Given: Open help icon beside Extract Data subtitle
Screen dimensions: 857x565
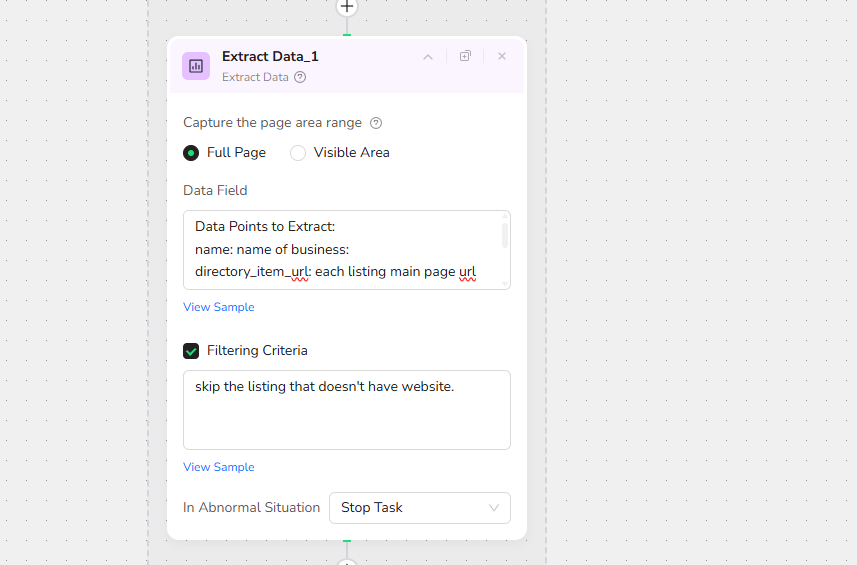Looking at the screenshot, I should pyautogui.click(x=300, y=77).
